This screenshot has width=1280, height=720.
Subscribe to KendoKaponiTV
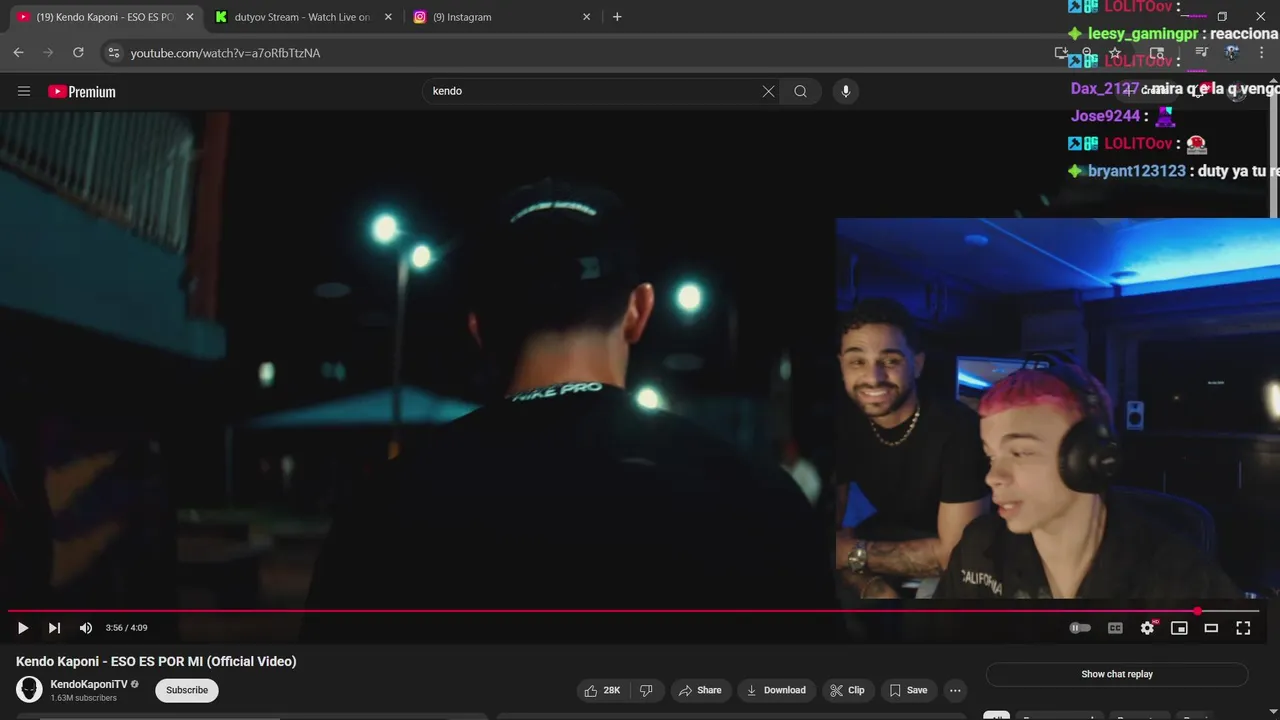click(x=187, y=690)
